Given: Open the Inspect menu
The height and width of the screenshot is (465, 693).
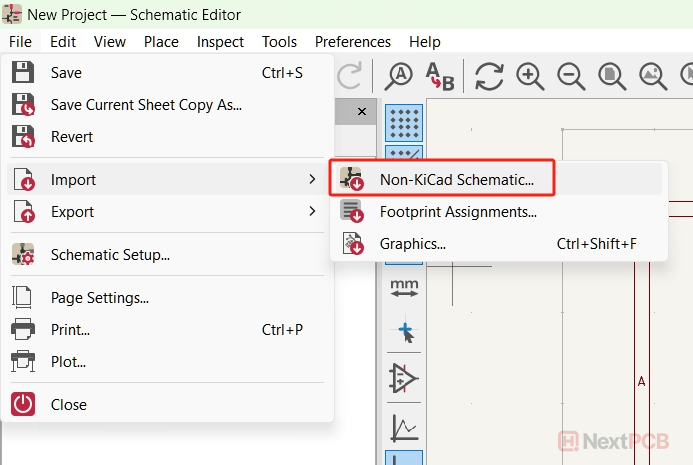Looking at the screenshot, I should pos(220,42).
